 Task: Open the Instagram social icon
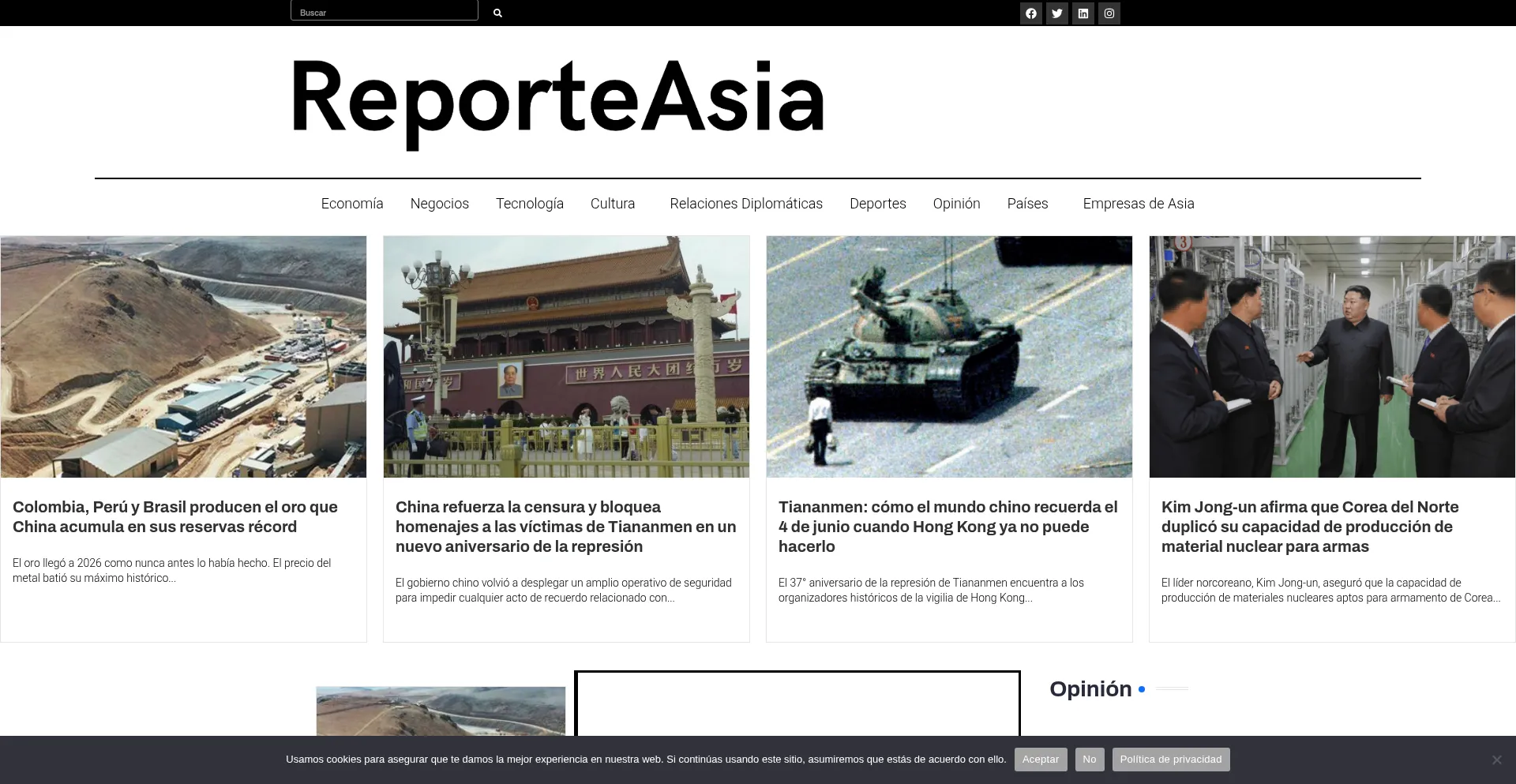coord(1109,13)
